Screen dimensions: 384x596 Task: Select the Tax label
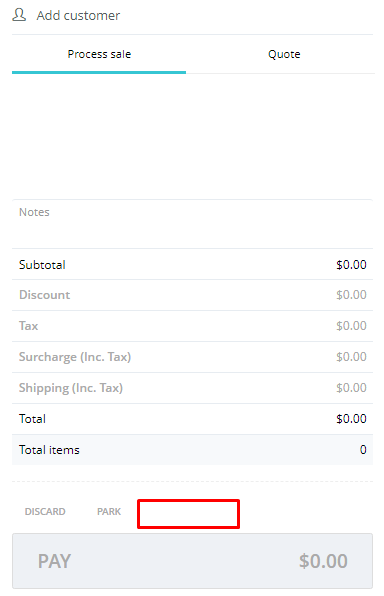point(29,326)
